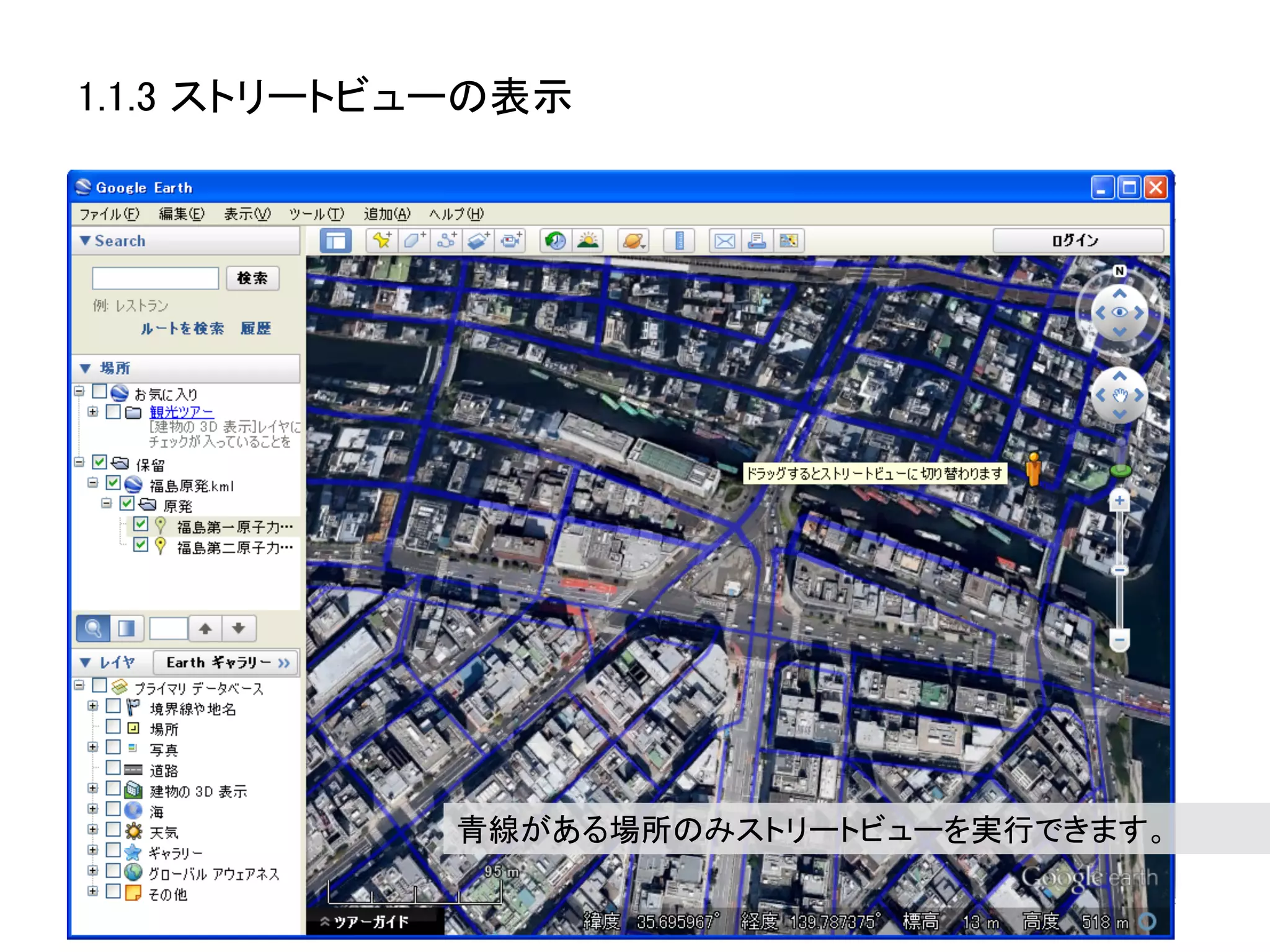Add an image overlay

[478, 240]
